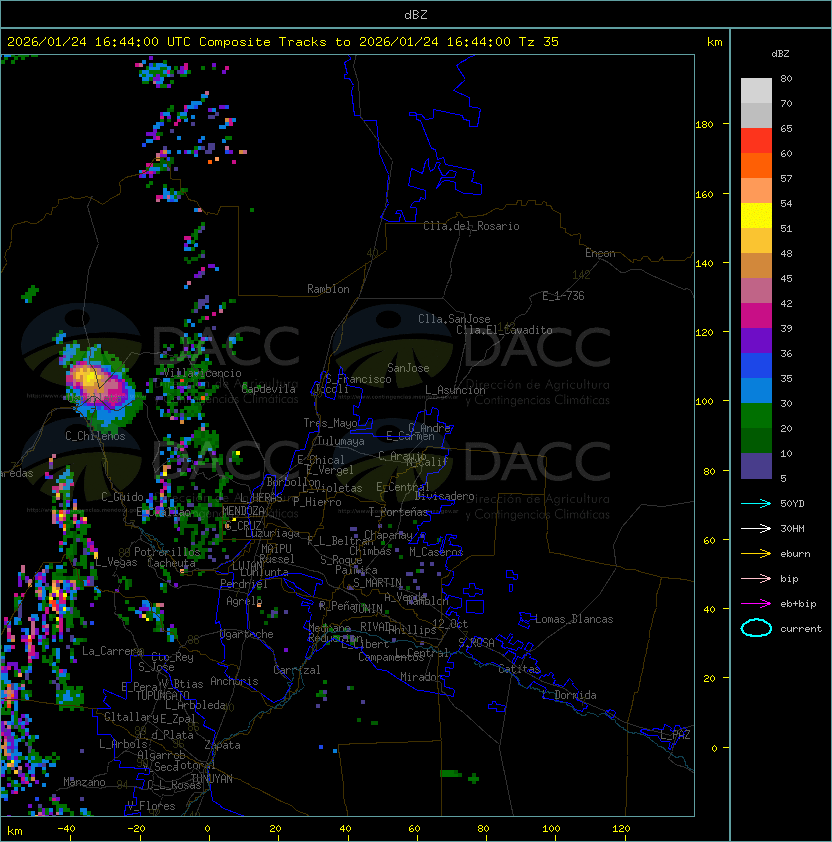
Task: Click the 'Carrizal' map label
Action: pyautogui.click(x=297, y=670)
